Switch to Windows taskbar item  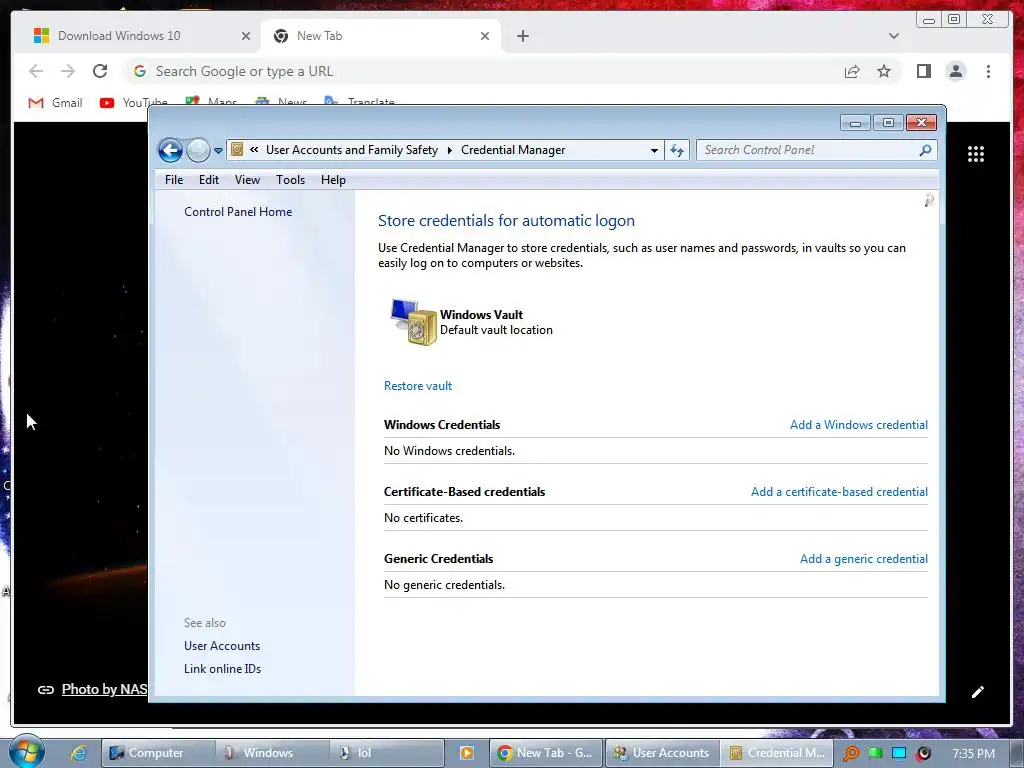(272, 753)
